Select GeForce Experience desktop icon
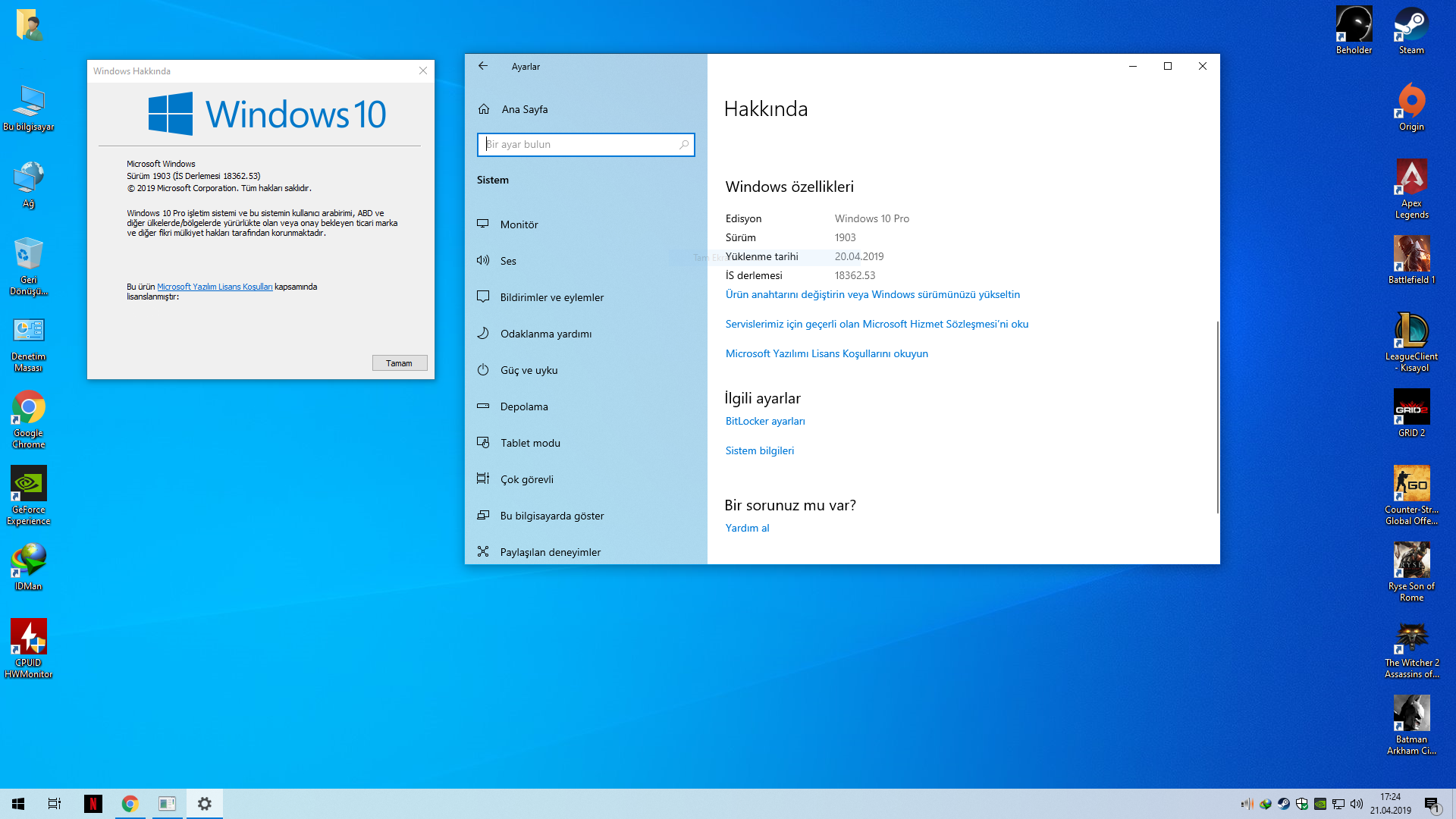1456x819 pixels. coord(28,495)
